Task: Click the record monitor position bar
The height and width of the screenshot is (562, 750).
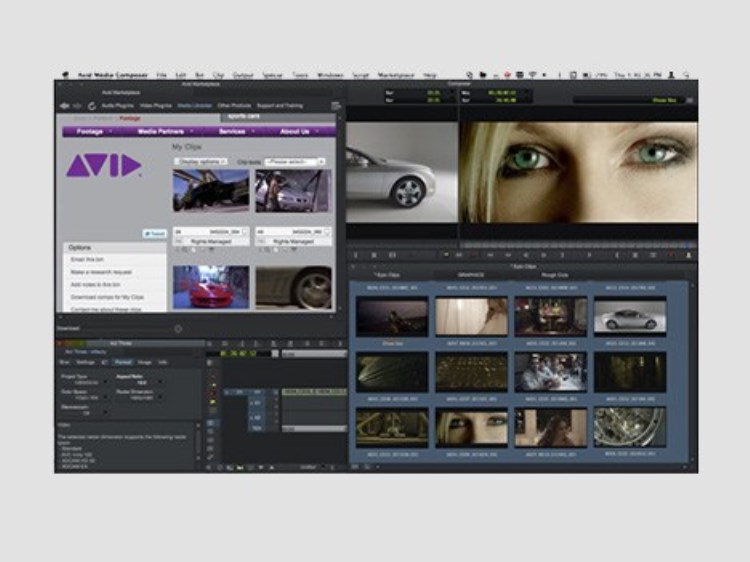Action: tap(579, 245)
